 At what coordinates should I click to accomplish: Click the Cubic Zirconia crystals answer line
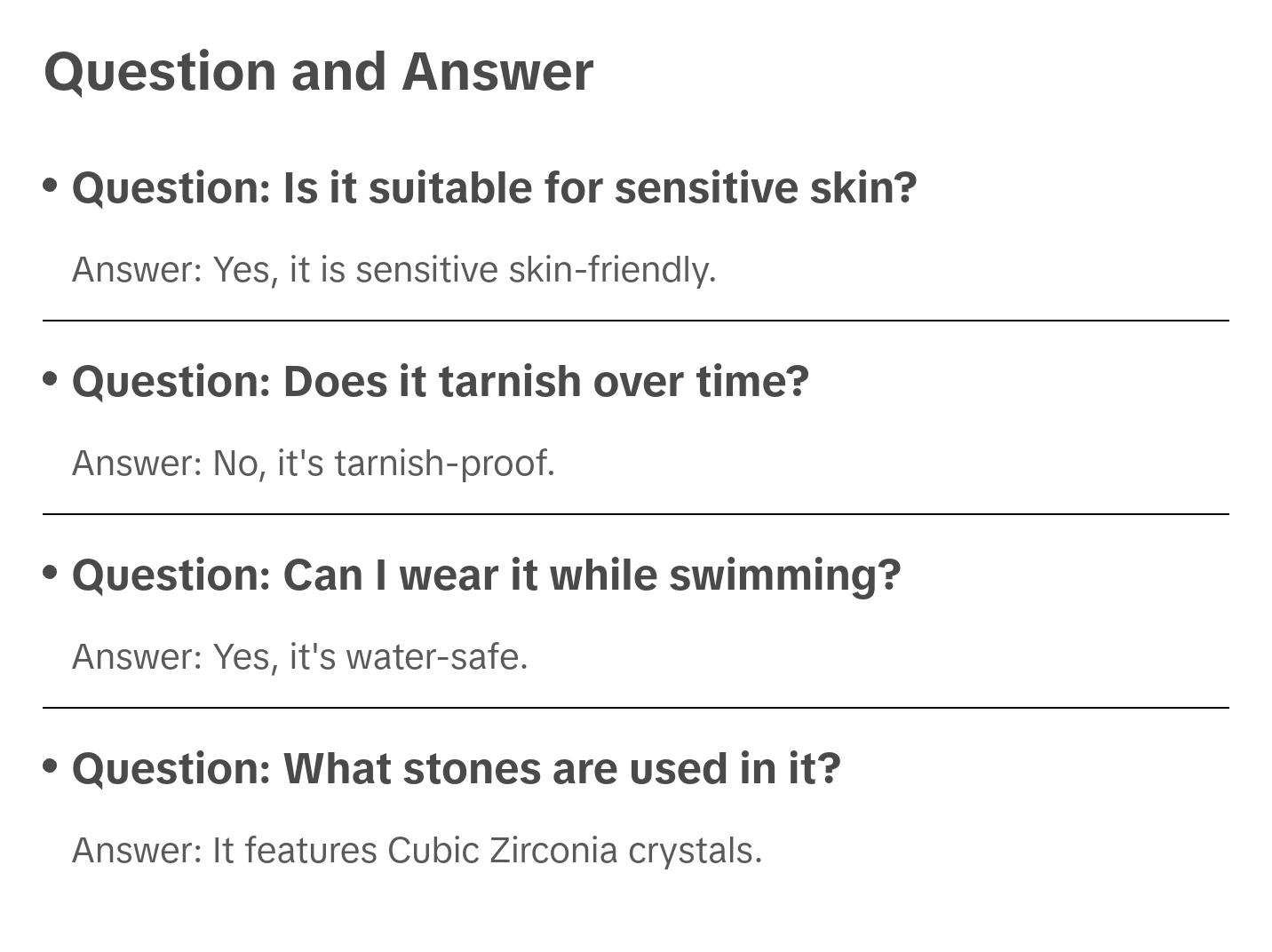417,851
